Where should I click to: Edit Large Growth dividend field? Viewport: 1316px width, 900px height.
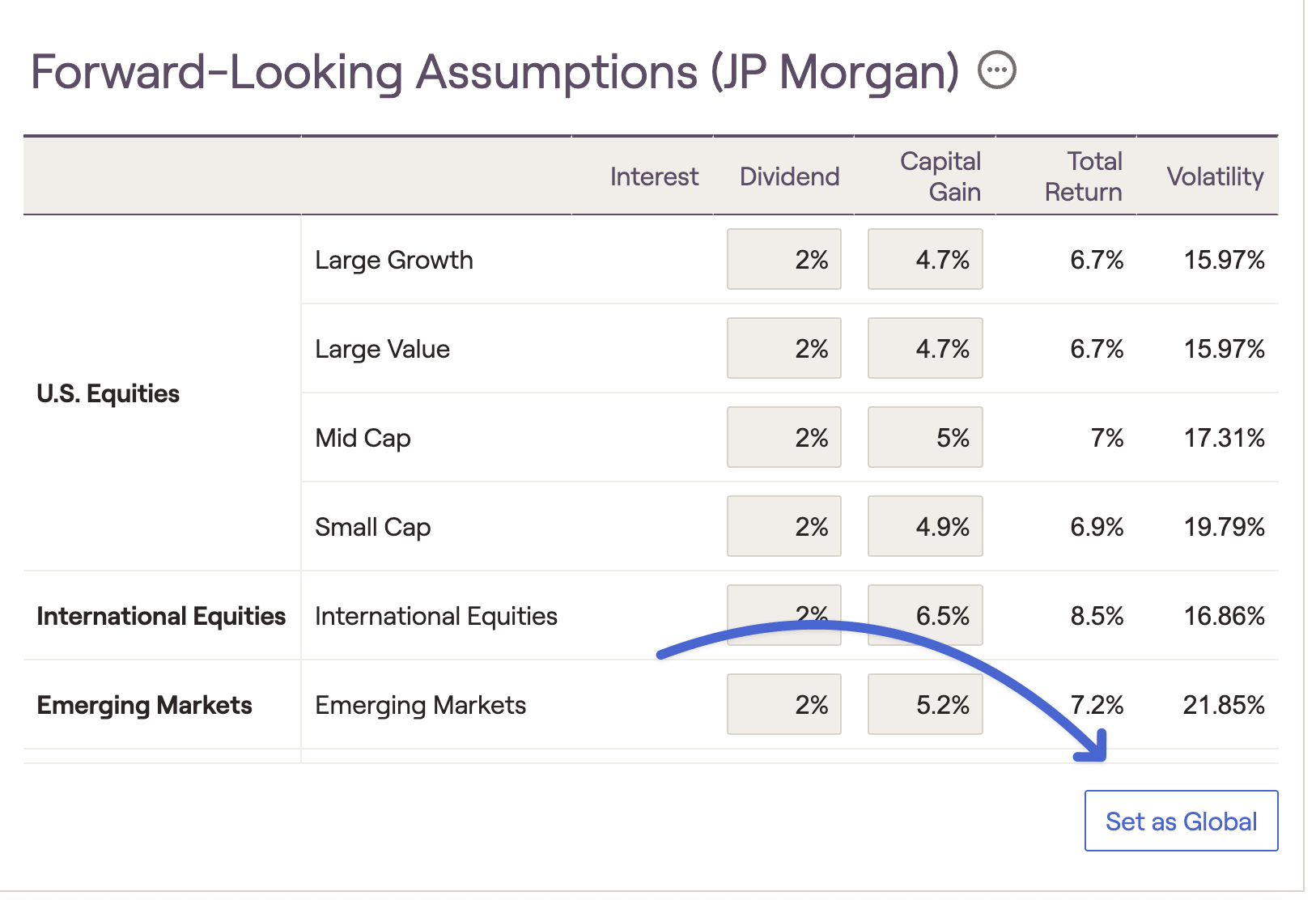783,259
